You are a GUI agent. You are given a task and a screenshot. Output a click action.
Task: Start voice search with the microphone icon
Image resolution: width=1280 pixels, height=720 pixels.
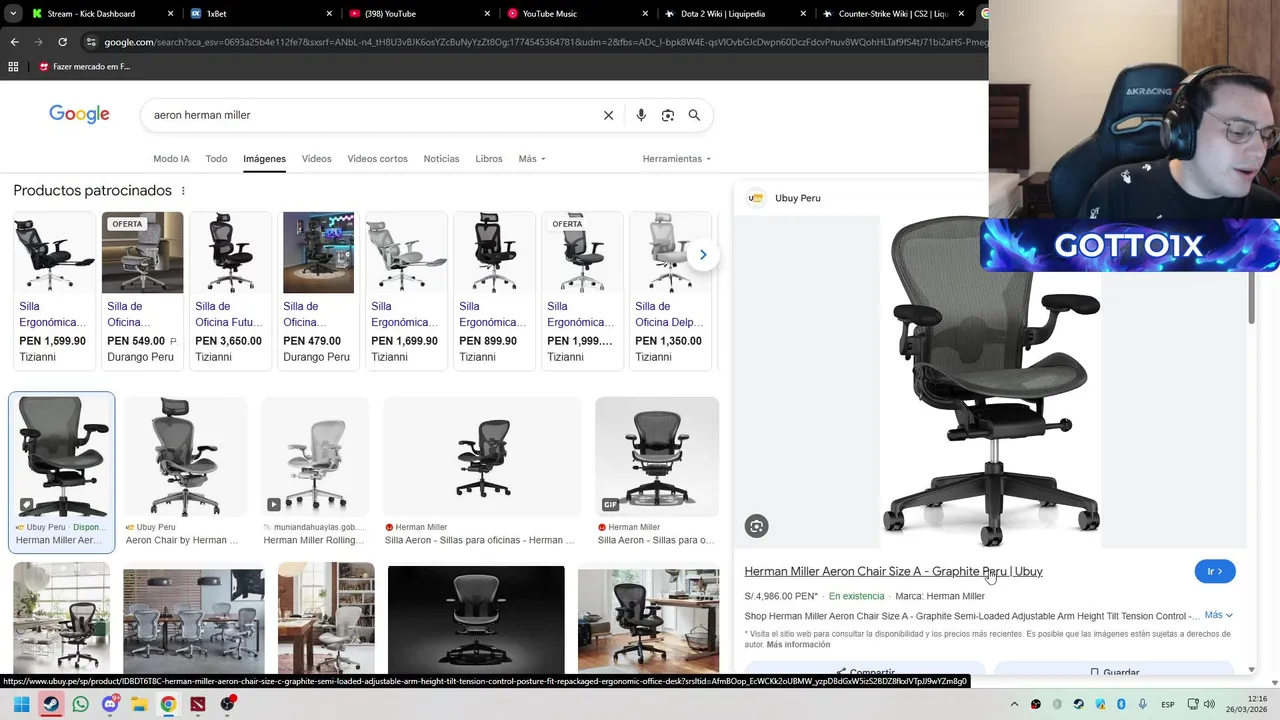point(641,115)
